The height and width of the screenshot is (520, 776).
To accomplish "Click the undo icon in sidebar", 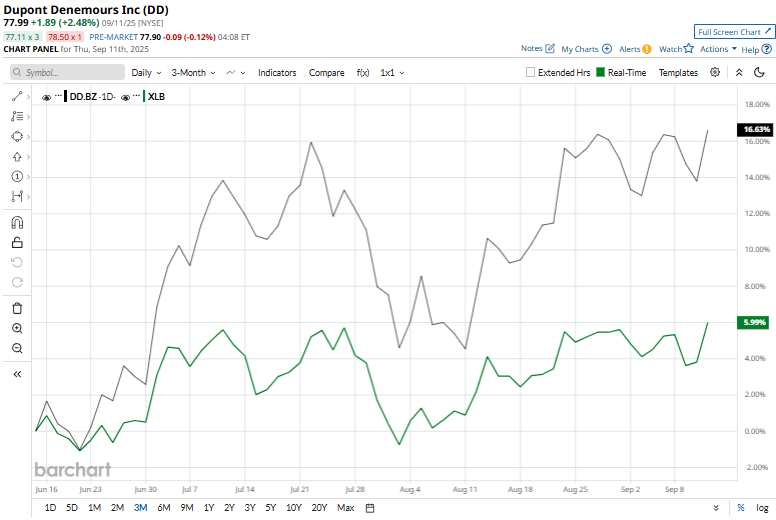I will tap(17, 262).
